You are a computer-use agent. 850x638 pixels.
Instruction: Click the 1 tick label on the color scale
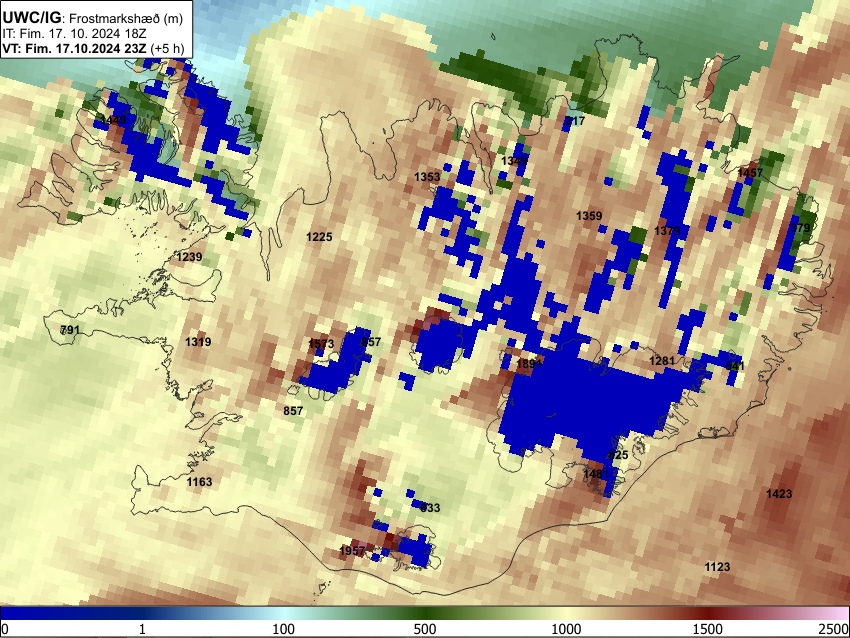(142, 629)
